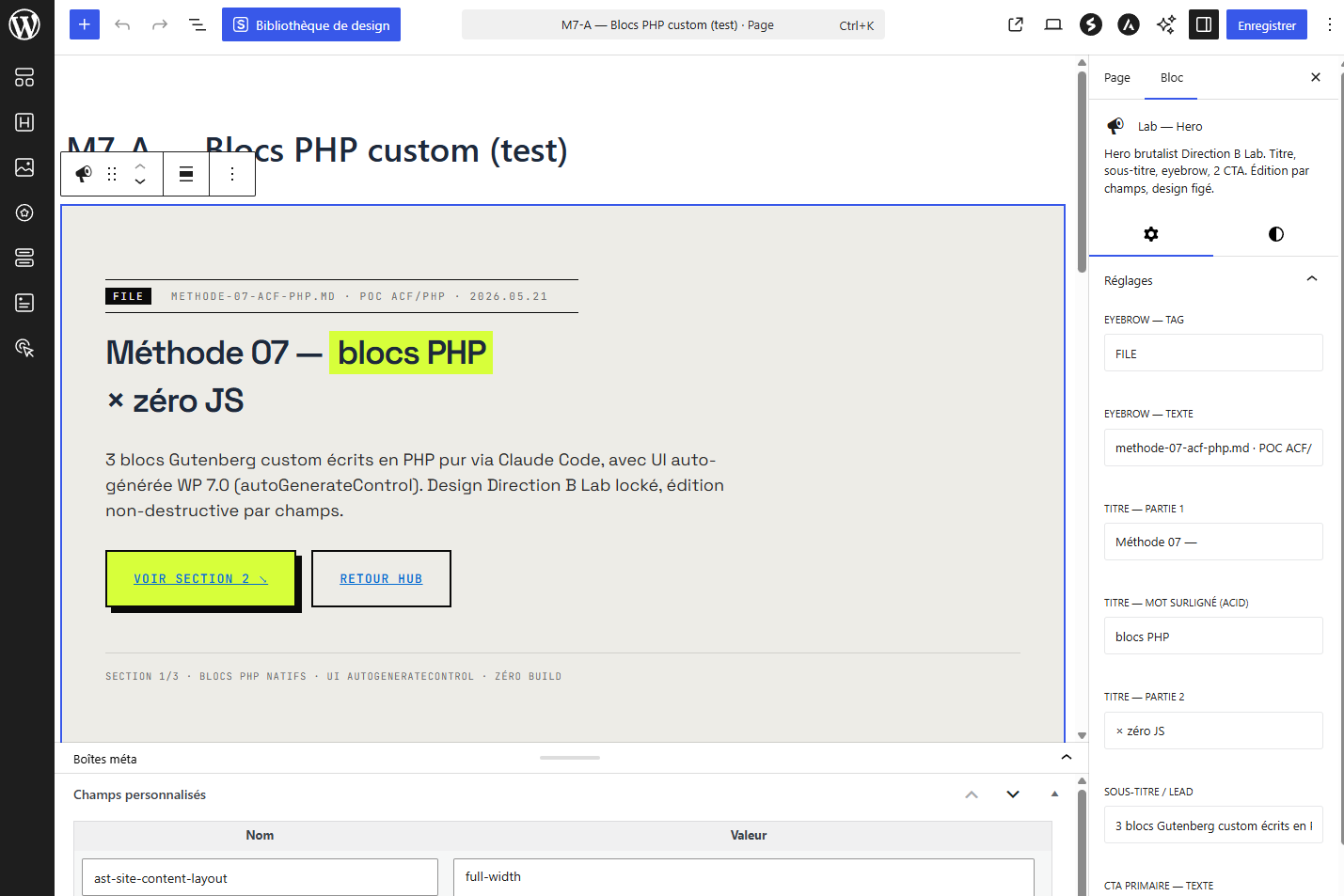Click the FILE tag badge in hero
This screenshot has height=896, width=1344.
point(128,296)
